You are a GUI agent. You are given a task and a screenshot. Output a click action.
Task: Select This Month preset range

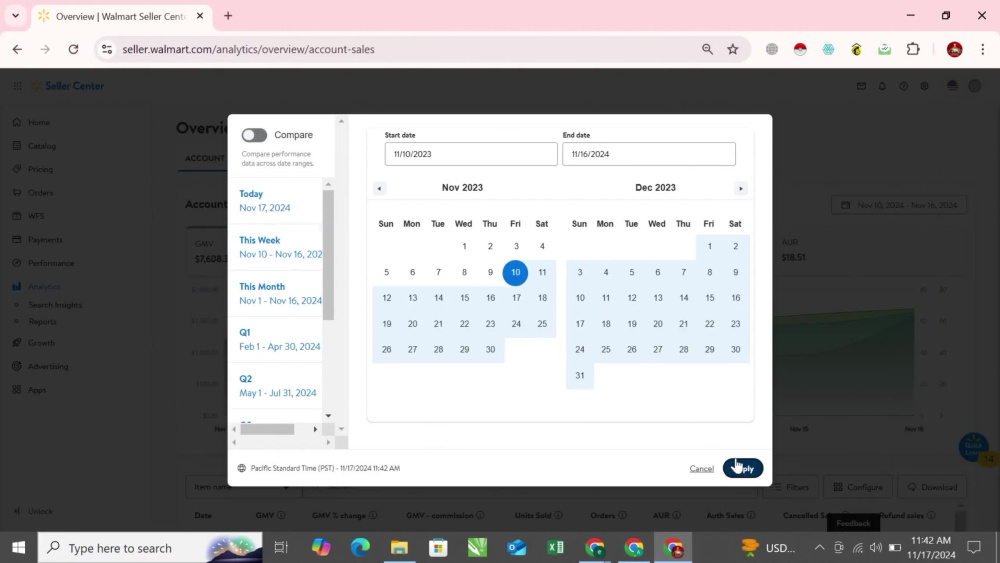(x=274, y=293)
